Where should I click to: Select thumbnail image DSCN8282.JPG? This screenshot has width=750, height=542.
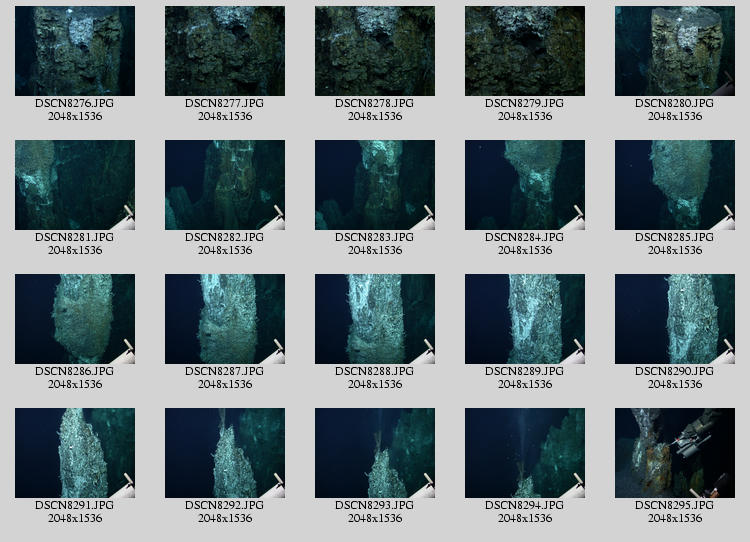point(225,185)
